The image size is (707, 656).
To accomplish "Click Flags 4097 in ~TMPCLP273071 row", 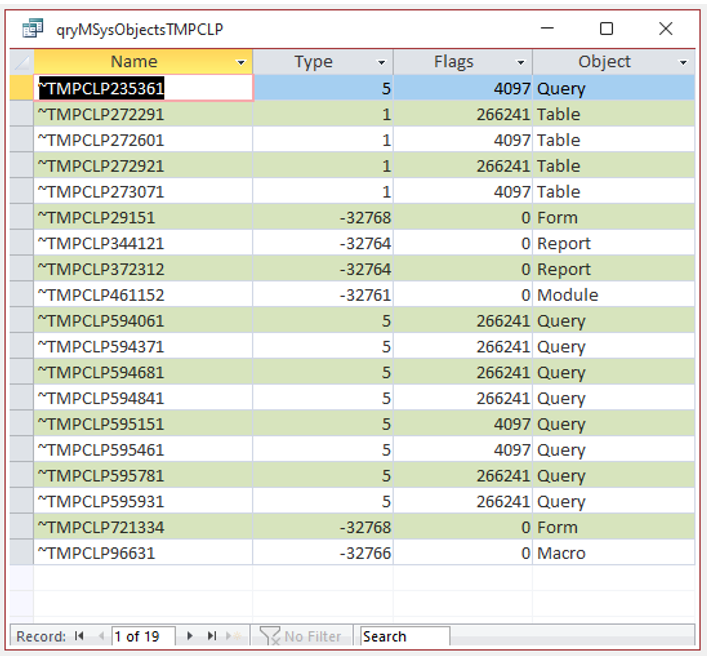I will pyautogui.click(x=463, y=192).
